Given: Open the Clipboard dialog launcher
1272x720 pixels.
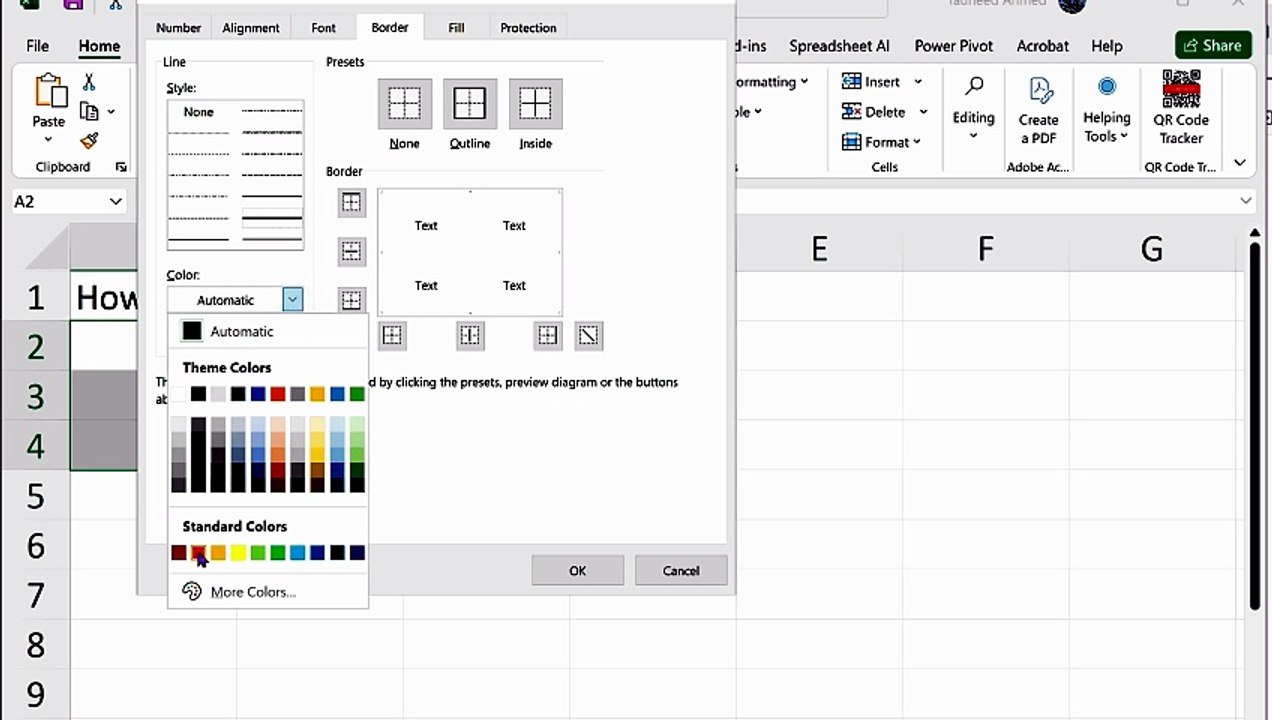Looking at the screenshot, I should 121,167.
